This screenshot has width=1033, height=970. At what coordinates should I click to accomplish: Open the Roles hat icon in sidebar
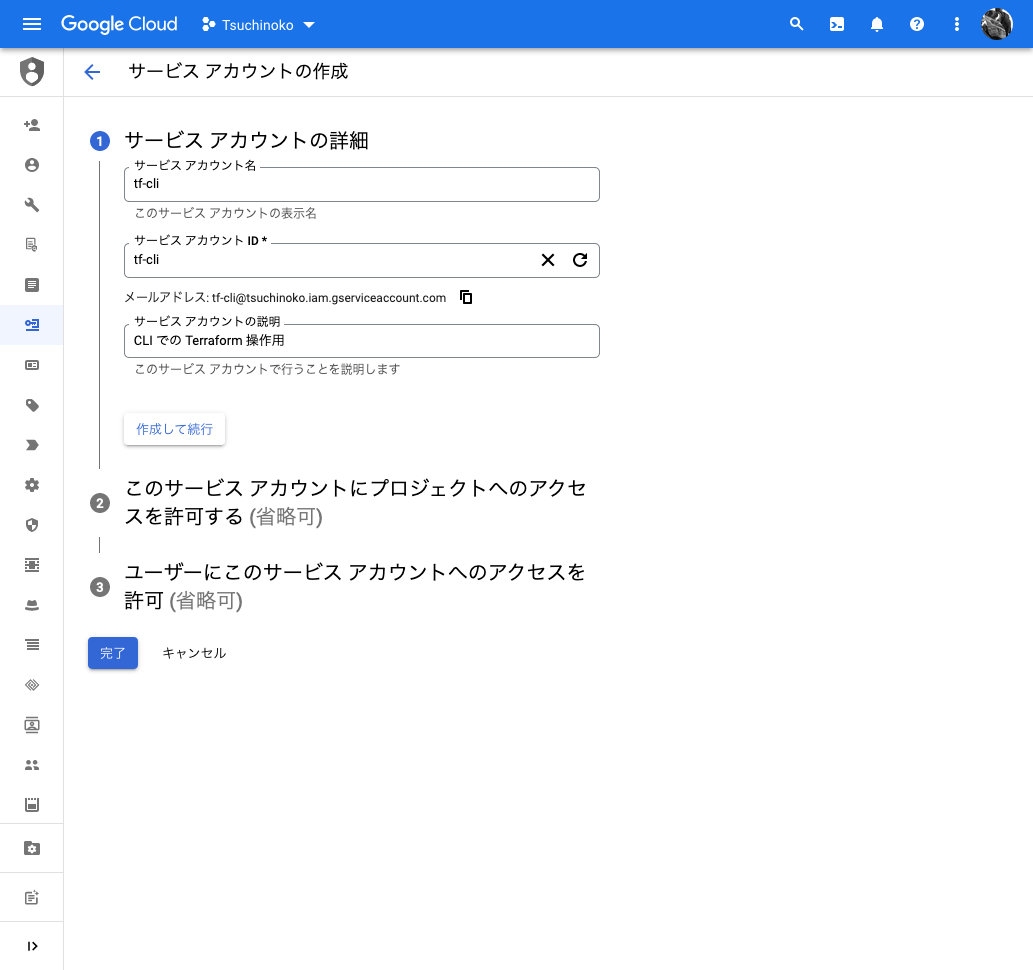tap(32, 605)
